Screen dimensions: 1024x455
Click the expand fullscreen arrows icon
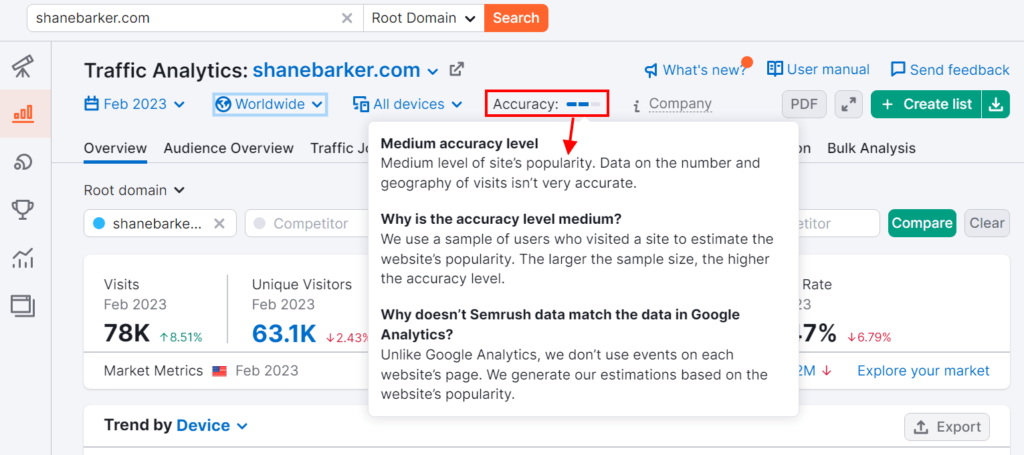tap(848, 104)
